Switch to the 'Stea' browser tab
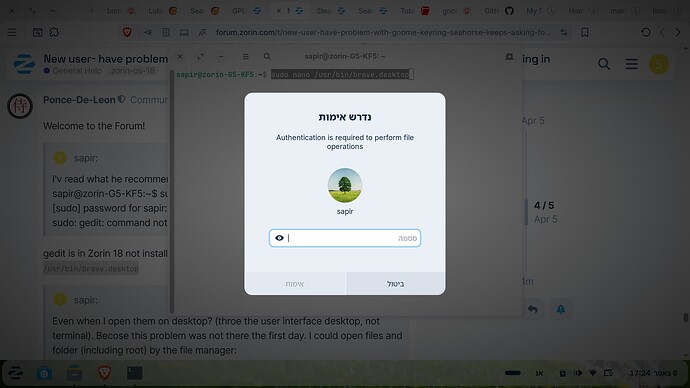The width and height of the screenshot is (690, 388). click(x=330, y=11)
